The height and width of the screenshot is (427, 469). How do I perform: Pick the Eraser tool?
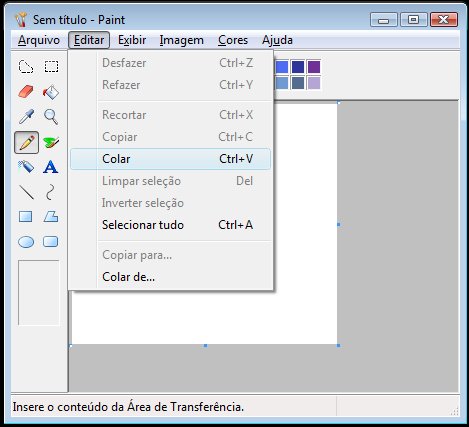coord(26,92)
